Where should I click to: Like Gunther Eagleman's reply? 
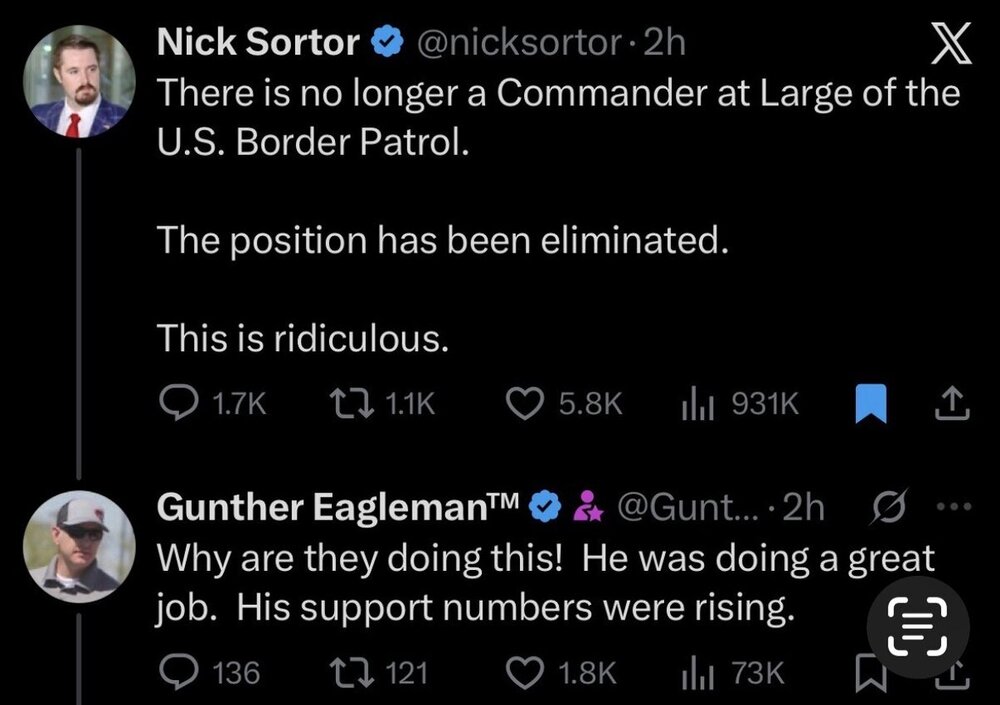point(526,672)
